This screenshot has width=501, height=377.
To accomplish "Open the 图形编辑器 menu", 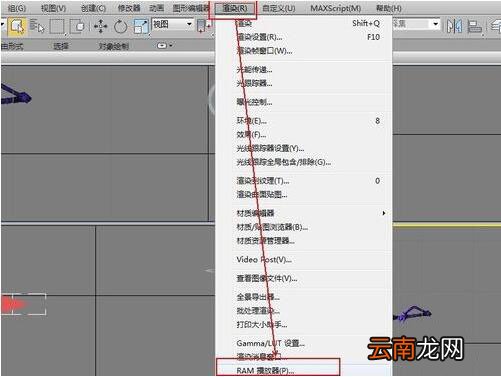I will (191, 8).
